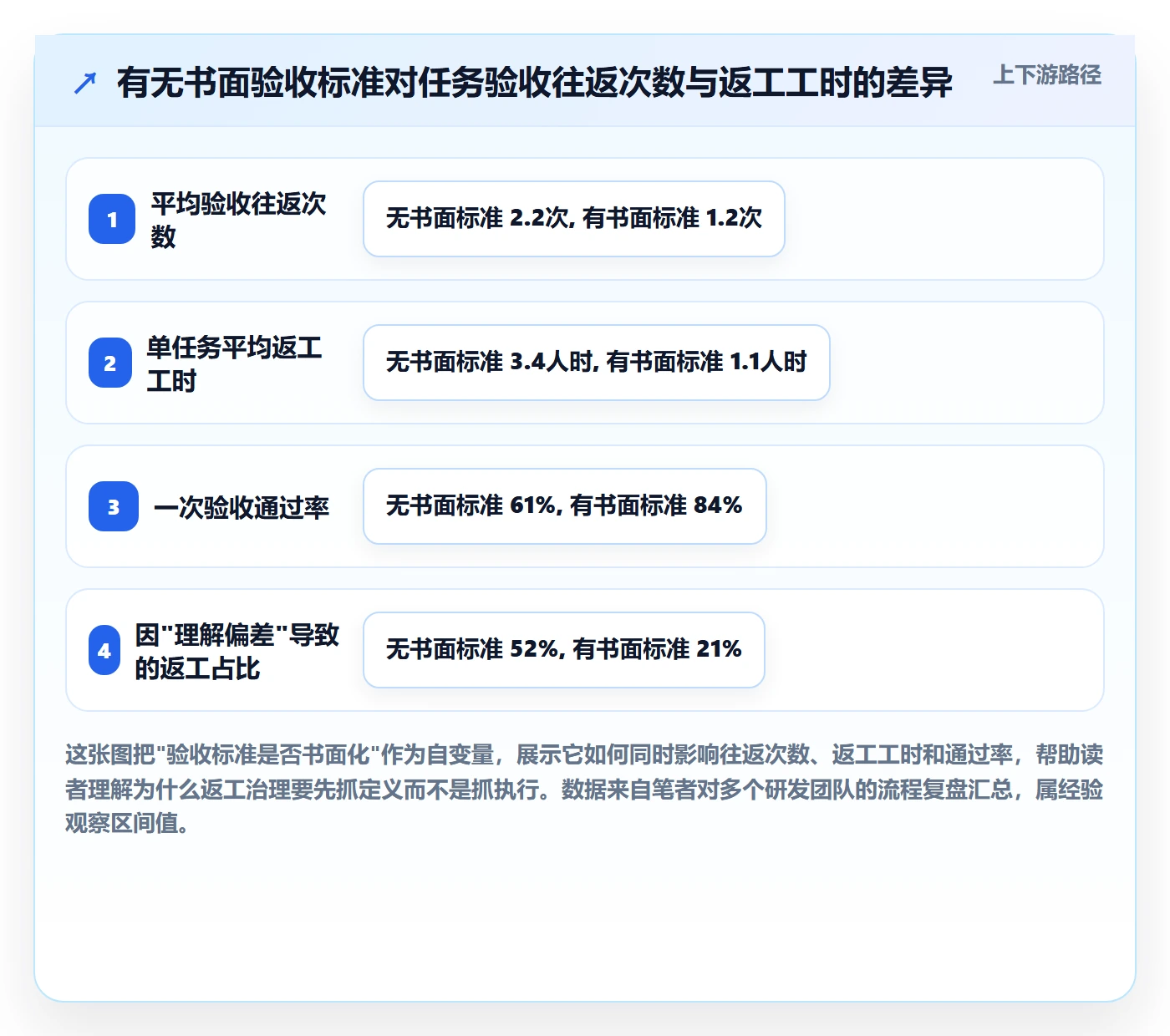This screenshot has height=1036, width=1170.
Task: Click the description paragraph starting 这张图把
Action: tap(584, 789)
